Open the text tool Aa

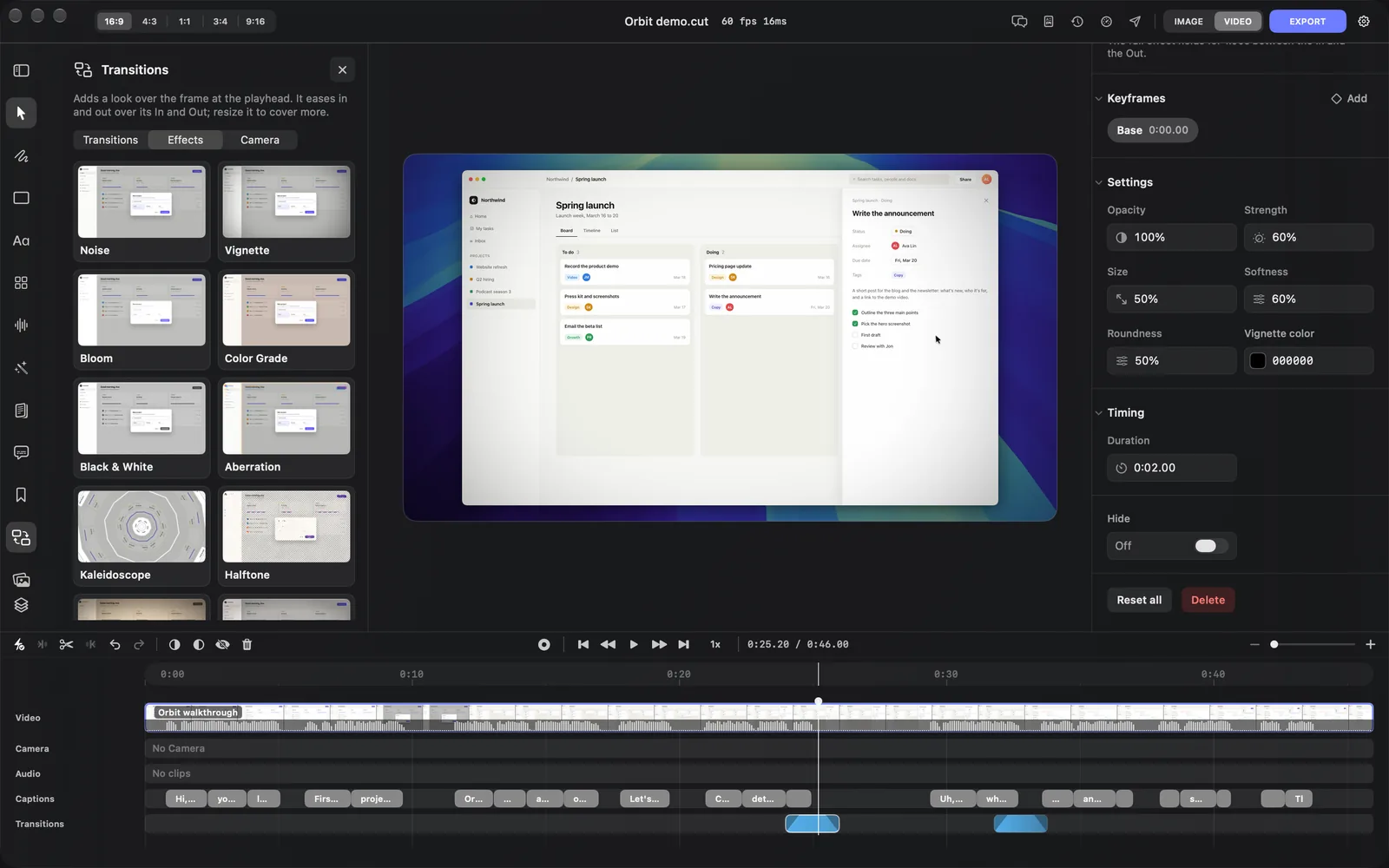(x=21, y=240)
